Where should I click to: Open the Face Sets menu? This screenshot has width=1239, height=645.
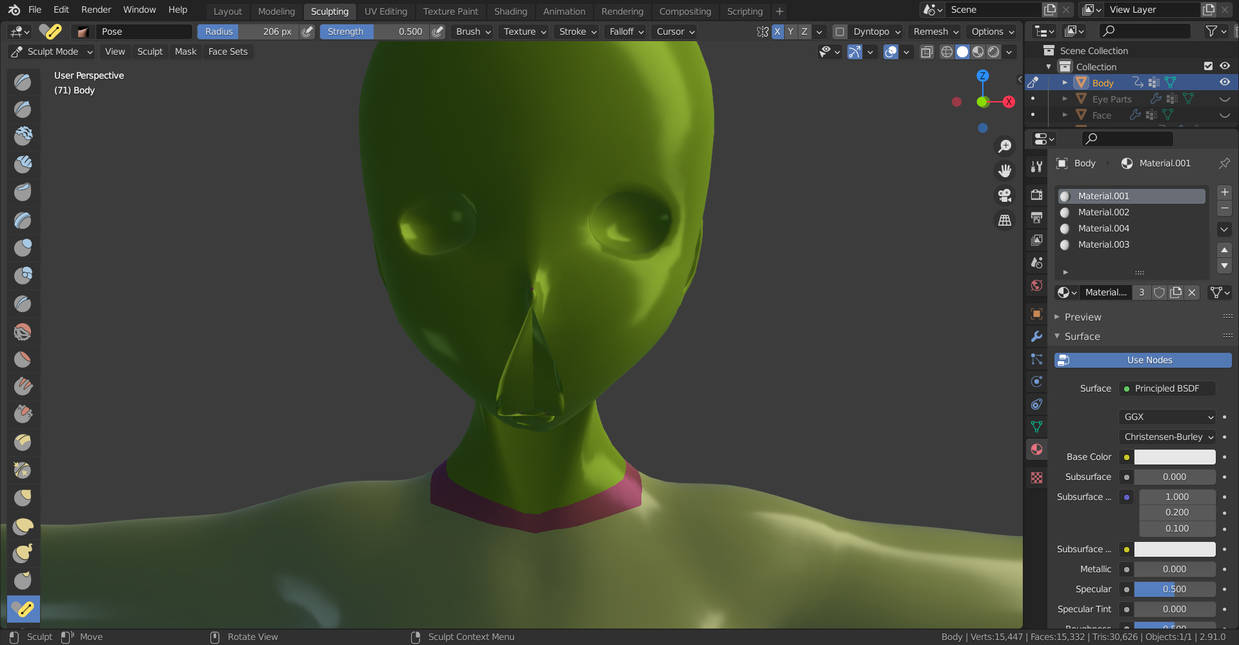[228, 52]
